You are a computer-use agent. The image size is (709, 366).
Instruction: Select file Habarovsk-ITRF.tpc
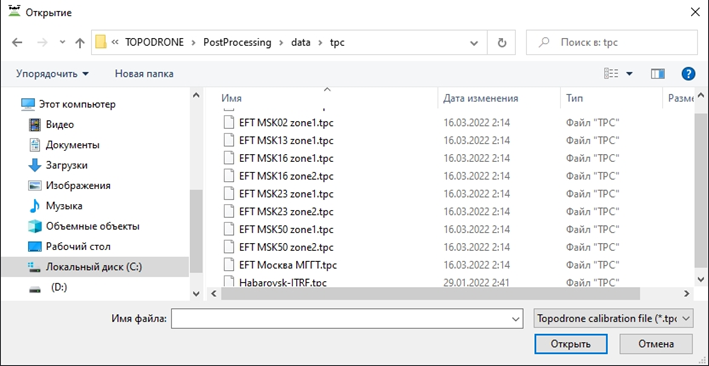(x=283, y=283)
